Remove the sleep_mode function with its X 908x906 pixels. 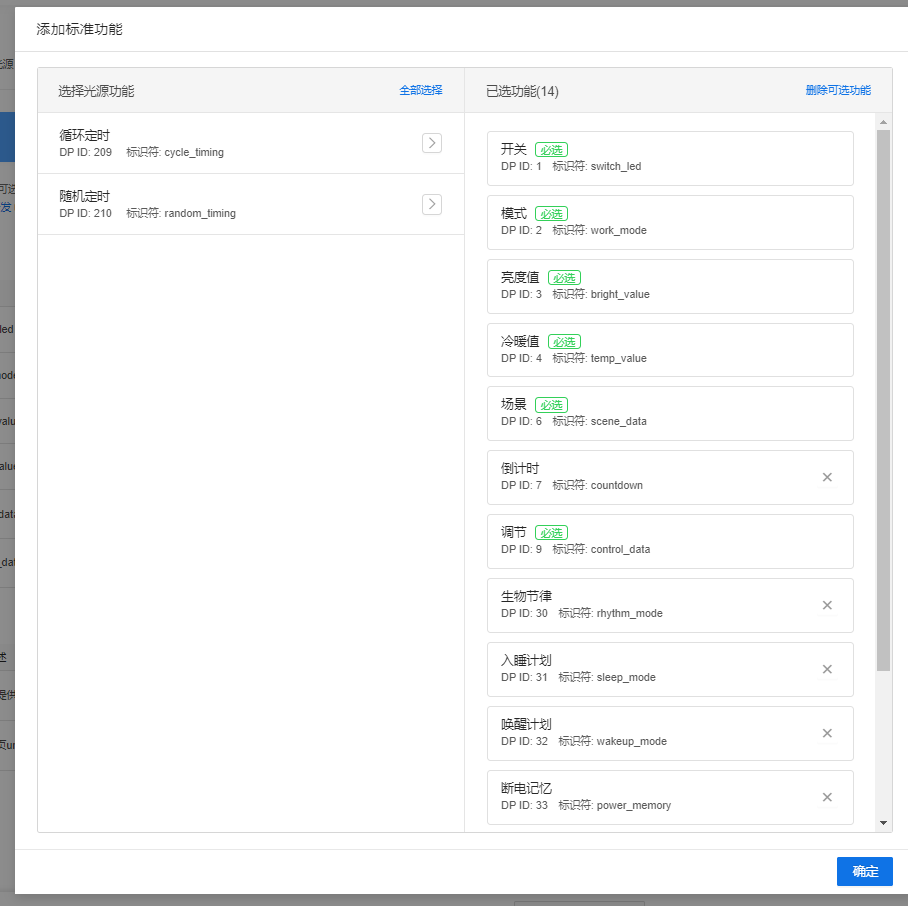tap(827, 669)
